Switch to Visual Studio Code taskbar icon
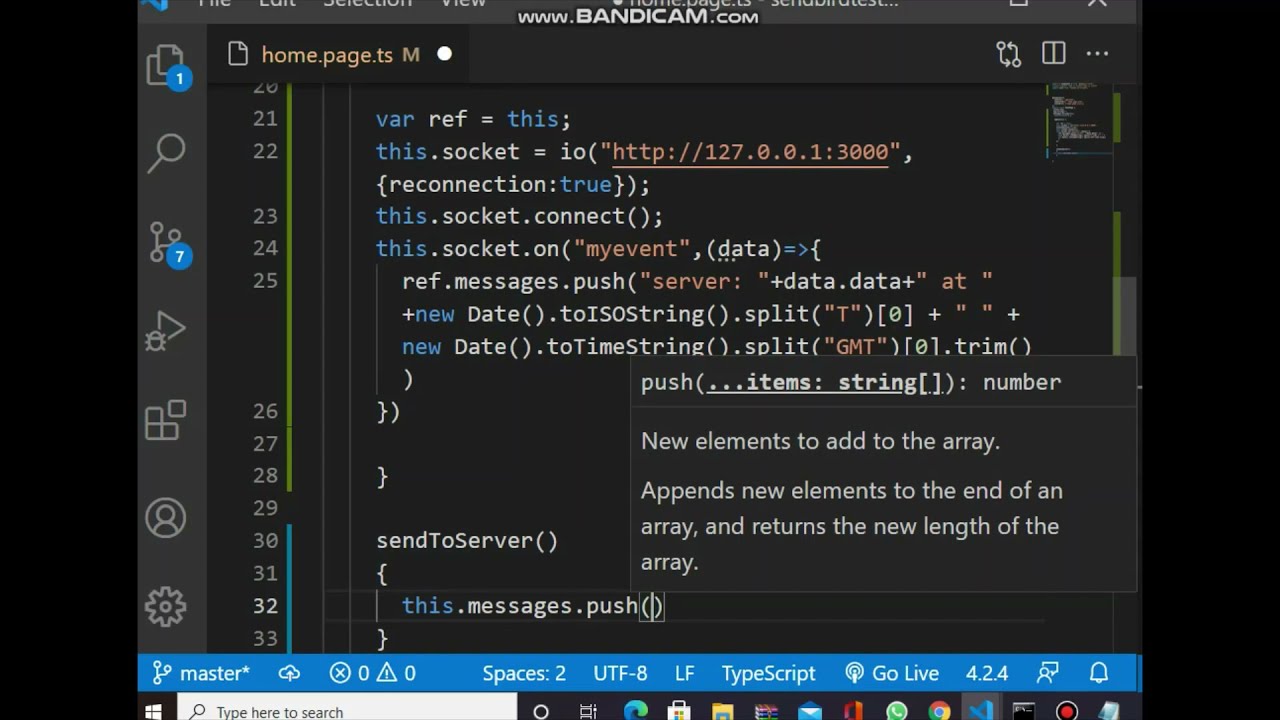 pyautogui.click(x=980, y=712)
